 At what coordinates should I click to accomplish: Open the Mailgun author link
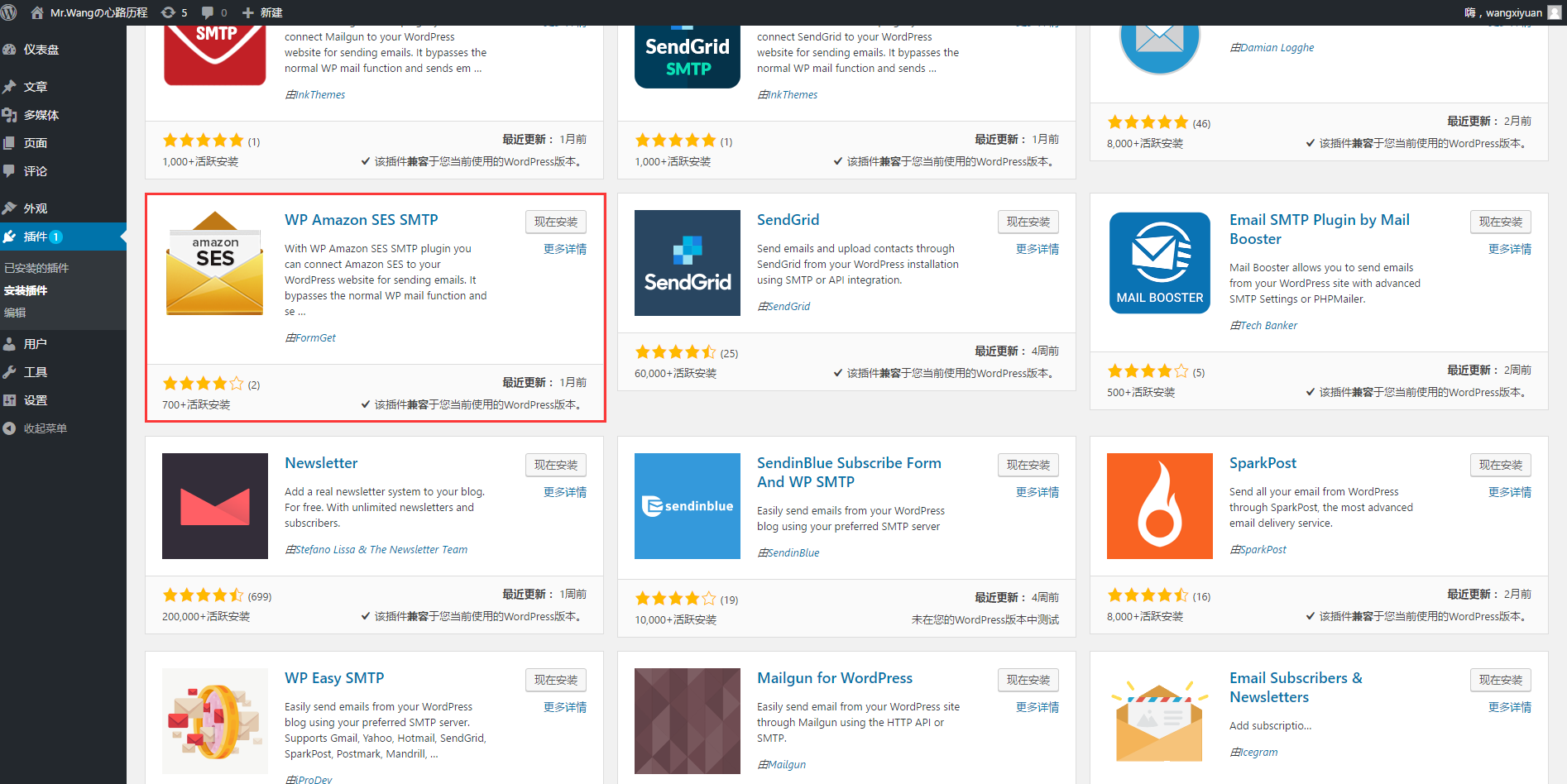(x=786, y=764)
